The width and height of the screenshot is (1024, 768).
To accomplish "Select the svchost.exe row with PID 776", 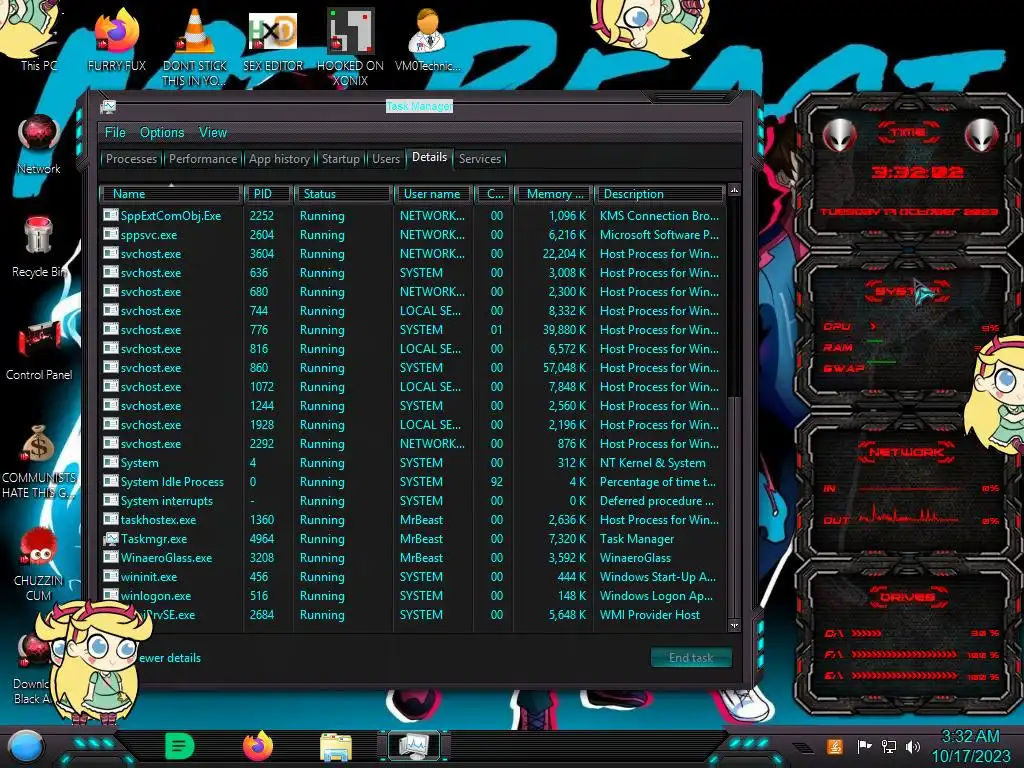I will click(x=413, y=330).
